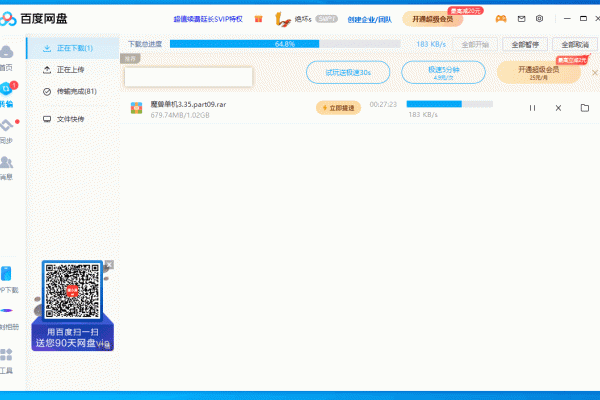Minimize the Baidu Netdisk window
The height and width of the screenshot is (400, 600).
567,18
